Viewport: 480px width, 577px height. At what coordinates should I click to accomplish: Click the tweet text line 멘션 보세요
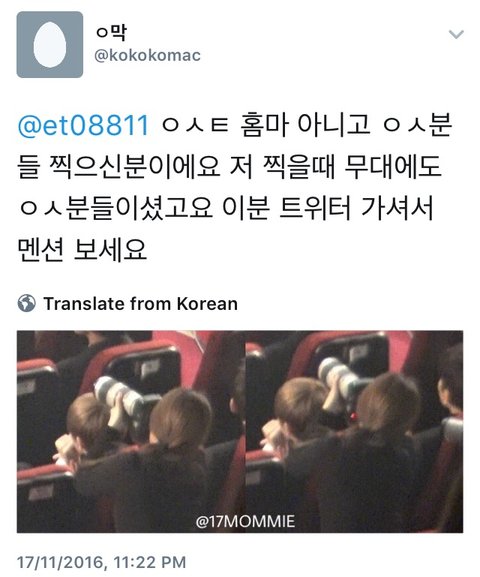click(x=82, y=250)
